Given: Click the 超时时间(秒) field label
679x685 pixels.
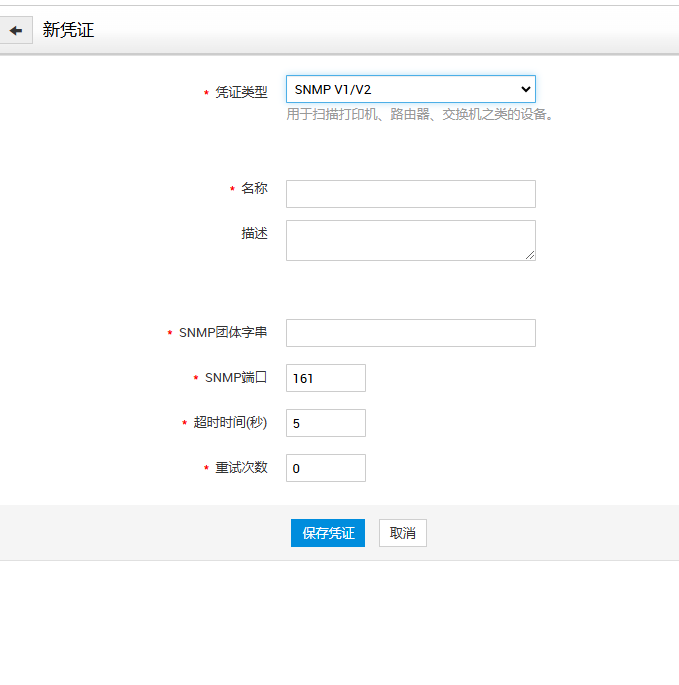Looking at the screenshot, I should coord(231,422).
